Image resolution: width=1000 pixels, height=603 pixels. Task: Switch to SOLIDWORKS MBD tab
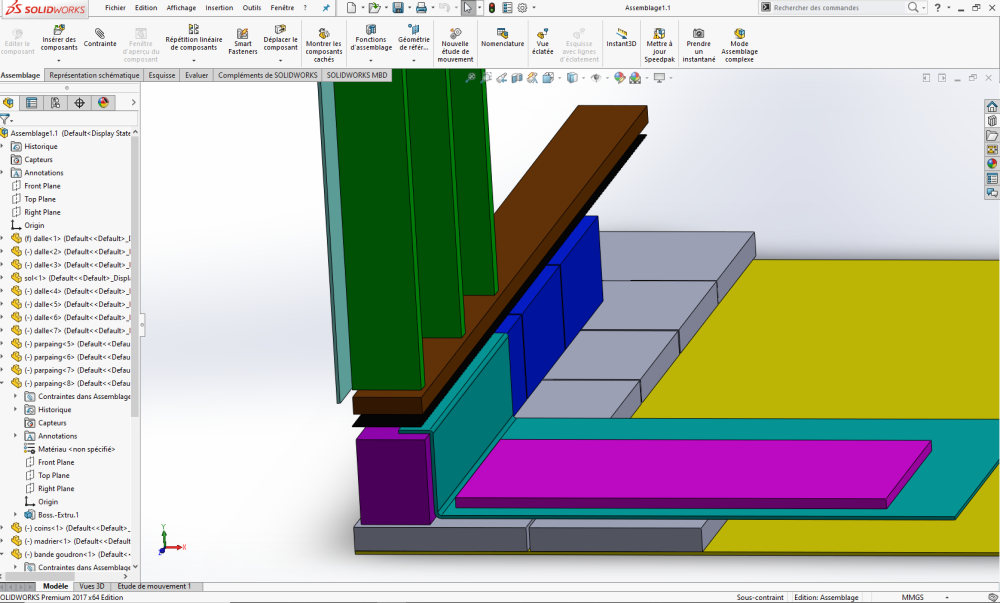[x=357, y=75]
